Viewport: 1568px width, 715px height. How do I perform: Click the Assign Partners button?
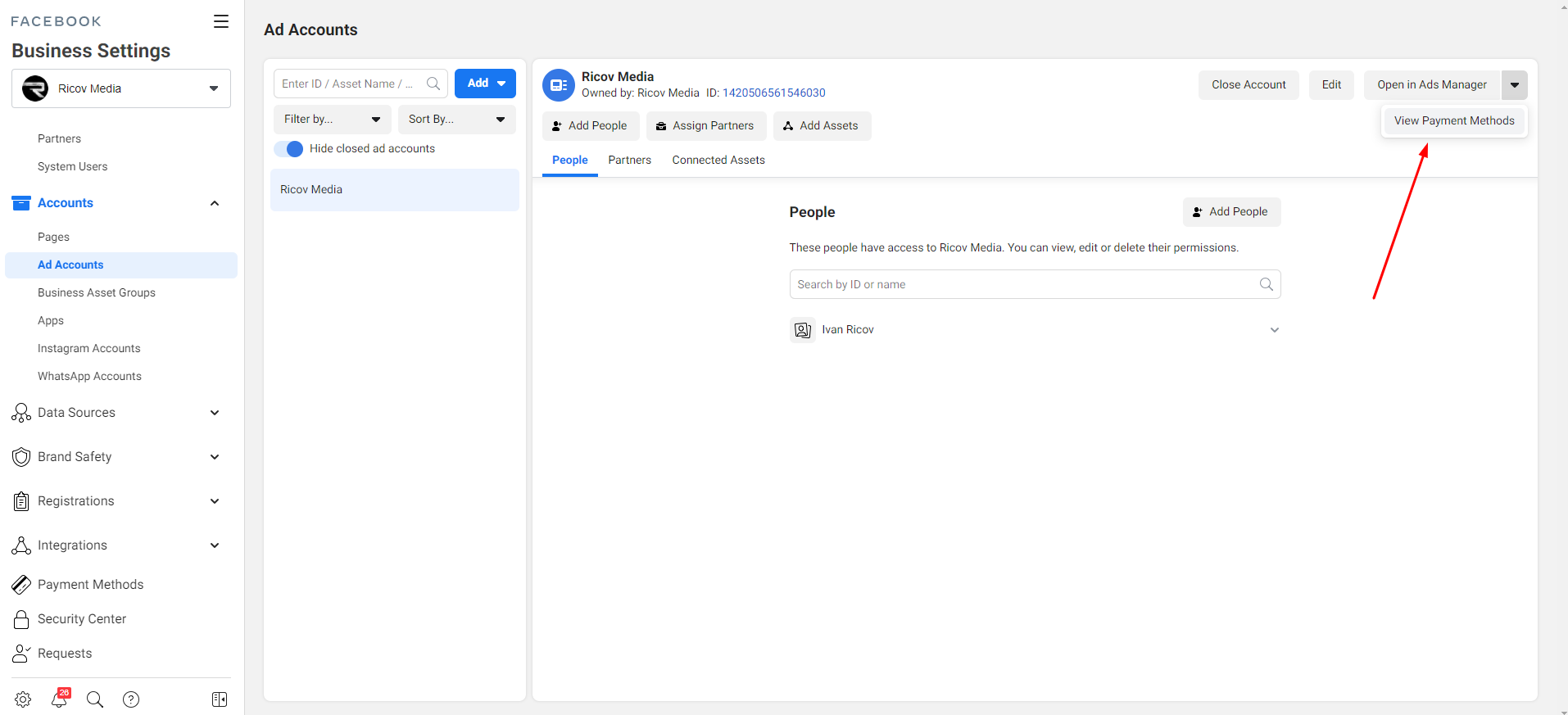pyautogui.click(x=705, y=126)
